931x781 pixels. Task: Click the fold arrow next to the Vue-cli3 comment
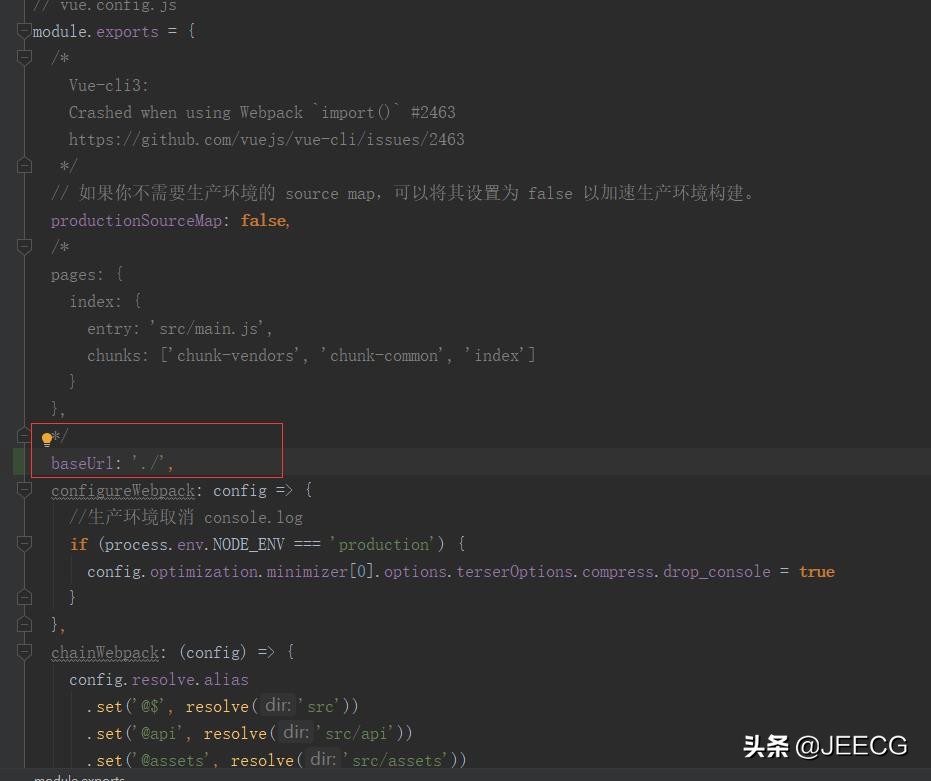[24, 57]
